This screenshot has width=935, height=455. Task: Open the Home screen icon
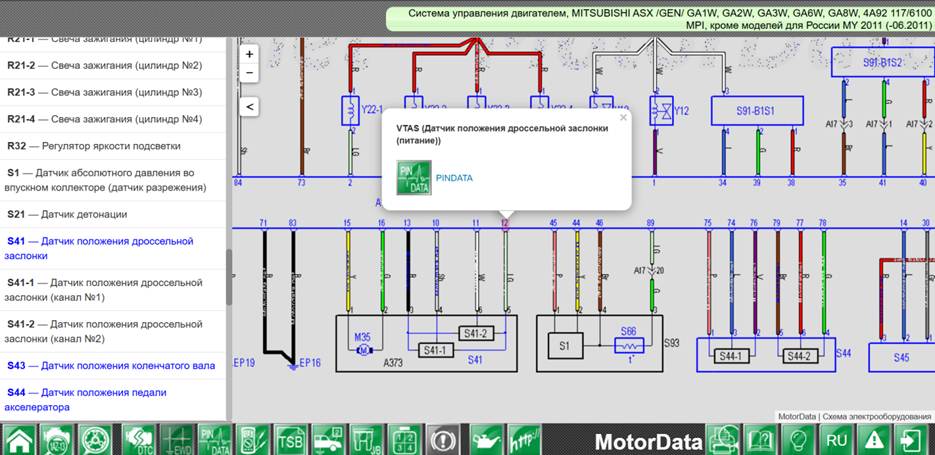pos(20,441)
